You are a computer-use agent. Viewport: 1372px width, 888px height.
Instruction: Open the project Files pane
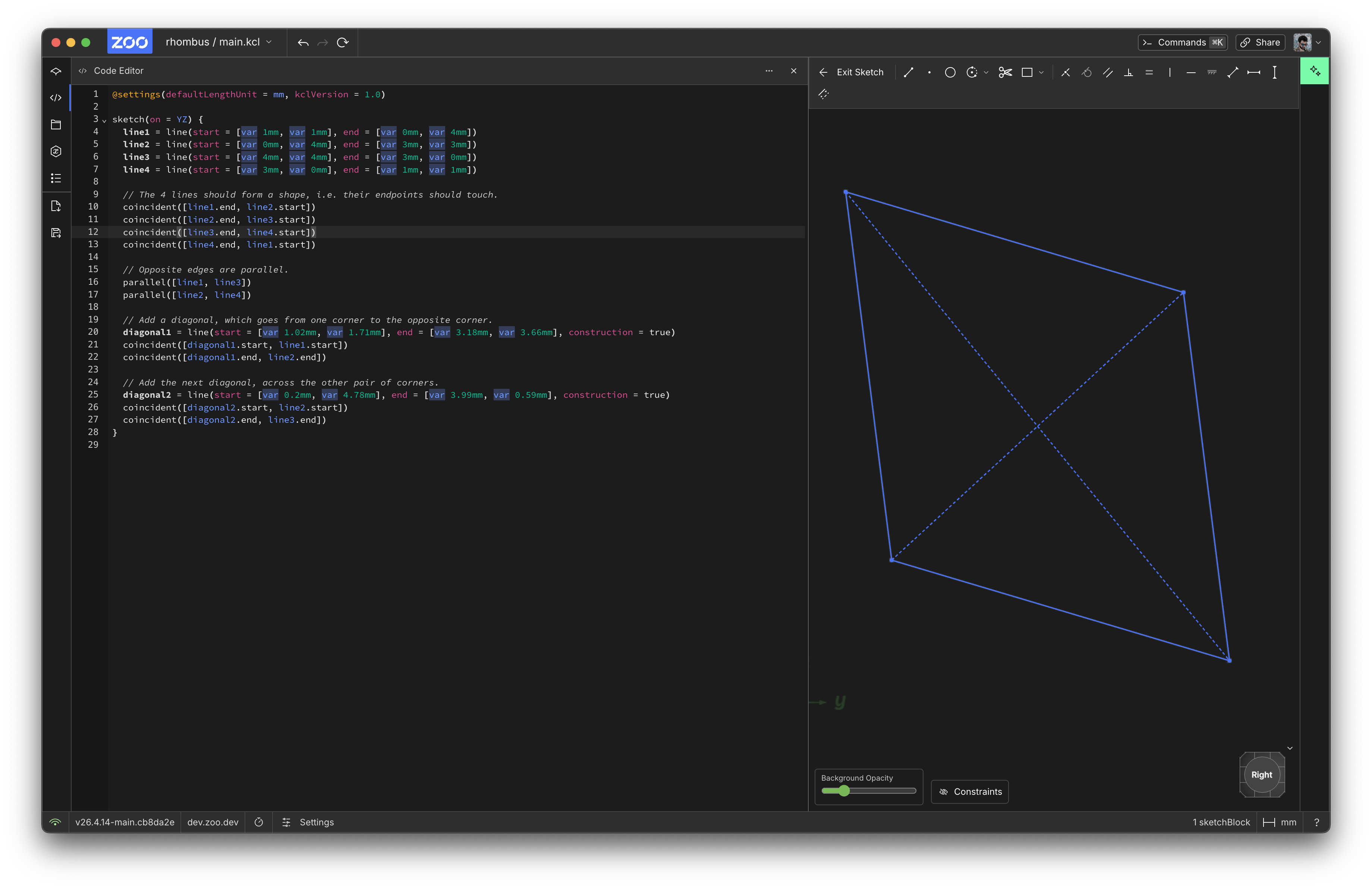click(x=56, y=125)
